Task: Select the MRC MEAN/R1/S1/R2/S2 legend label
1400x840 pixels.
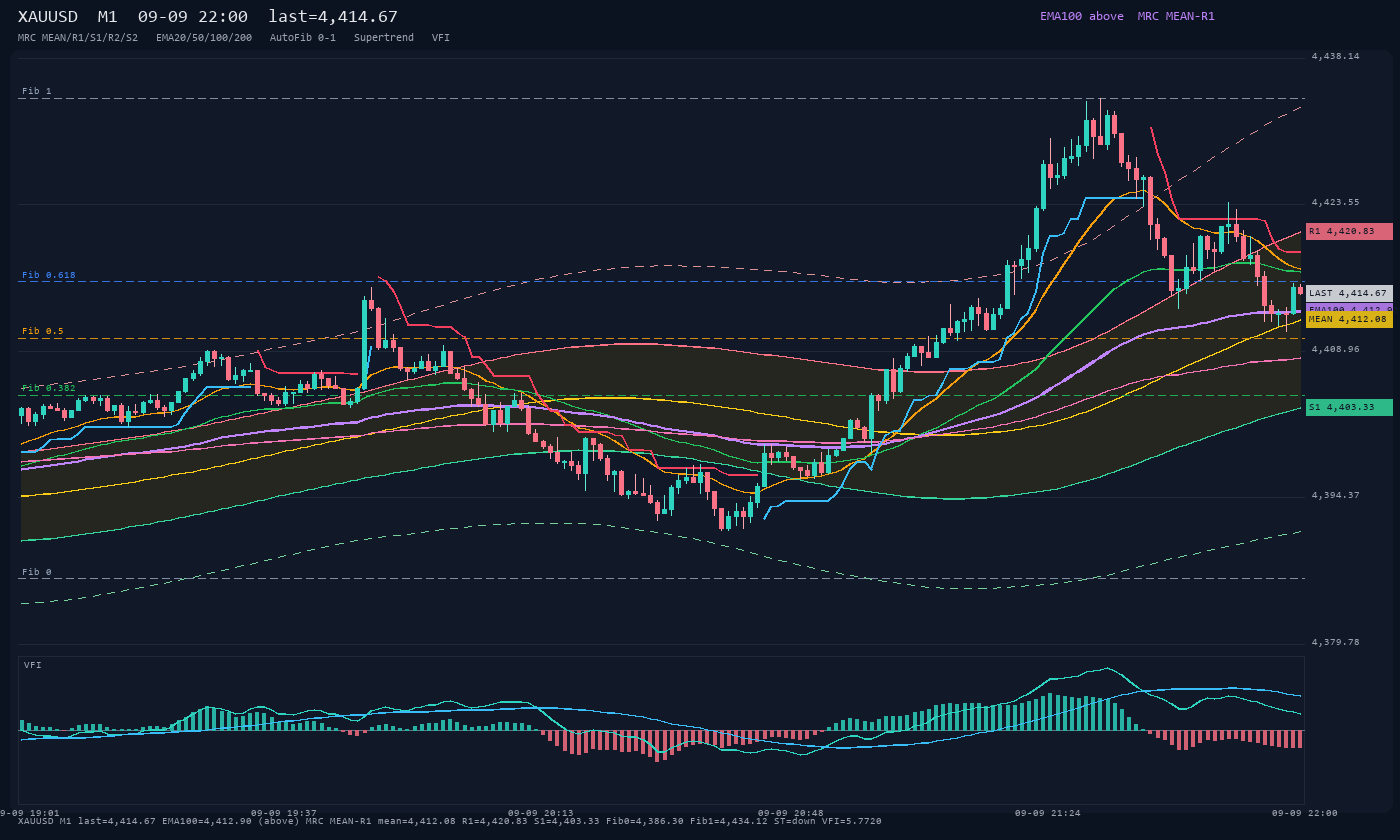Action: point(78,37)
